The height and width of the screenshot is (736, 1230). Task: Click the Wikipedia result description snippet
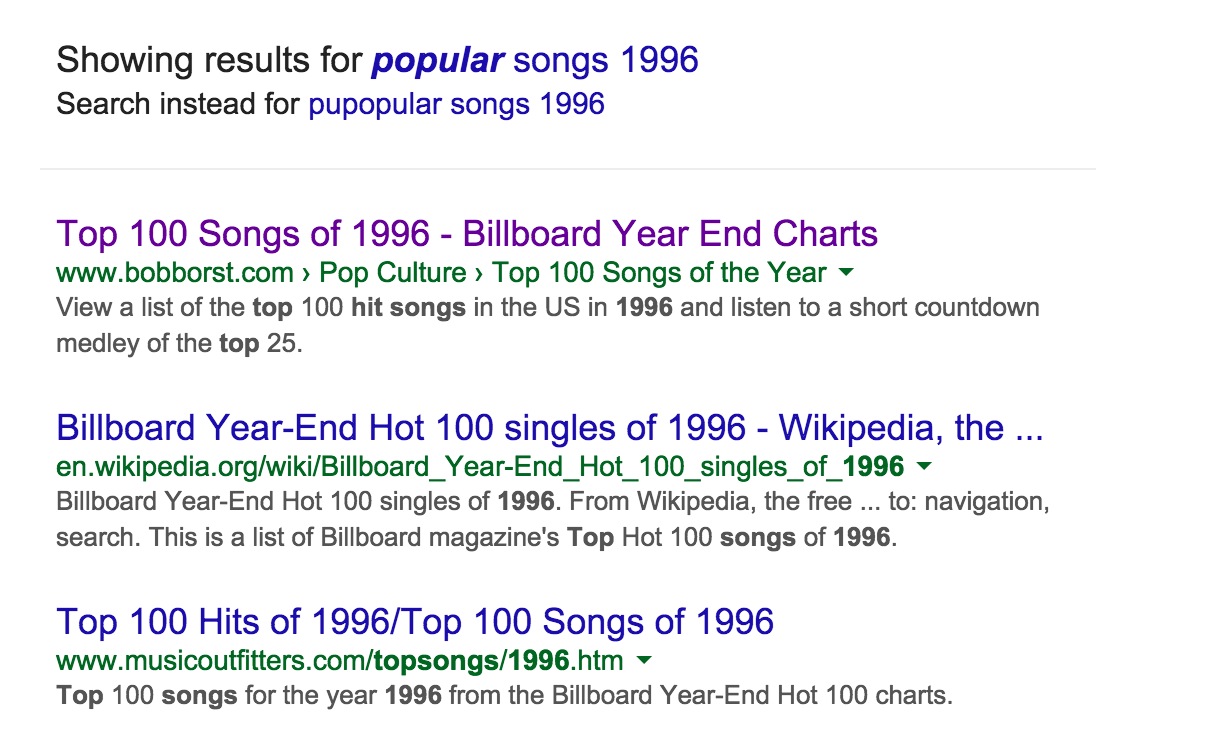click(552, 519)
